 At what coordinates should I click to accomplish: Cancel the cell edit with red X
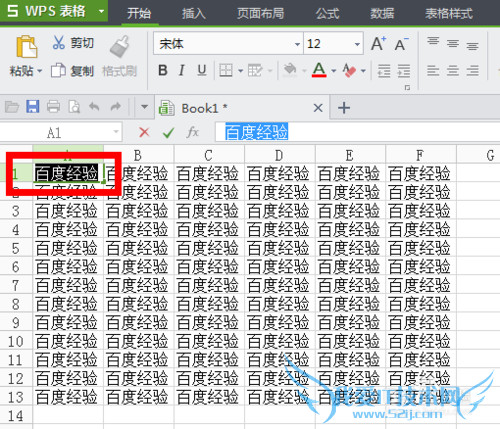point(144,132)
